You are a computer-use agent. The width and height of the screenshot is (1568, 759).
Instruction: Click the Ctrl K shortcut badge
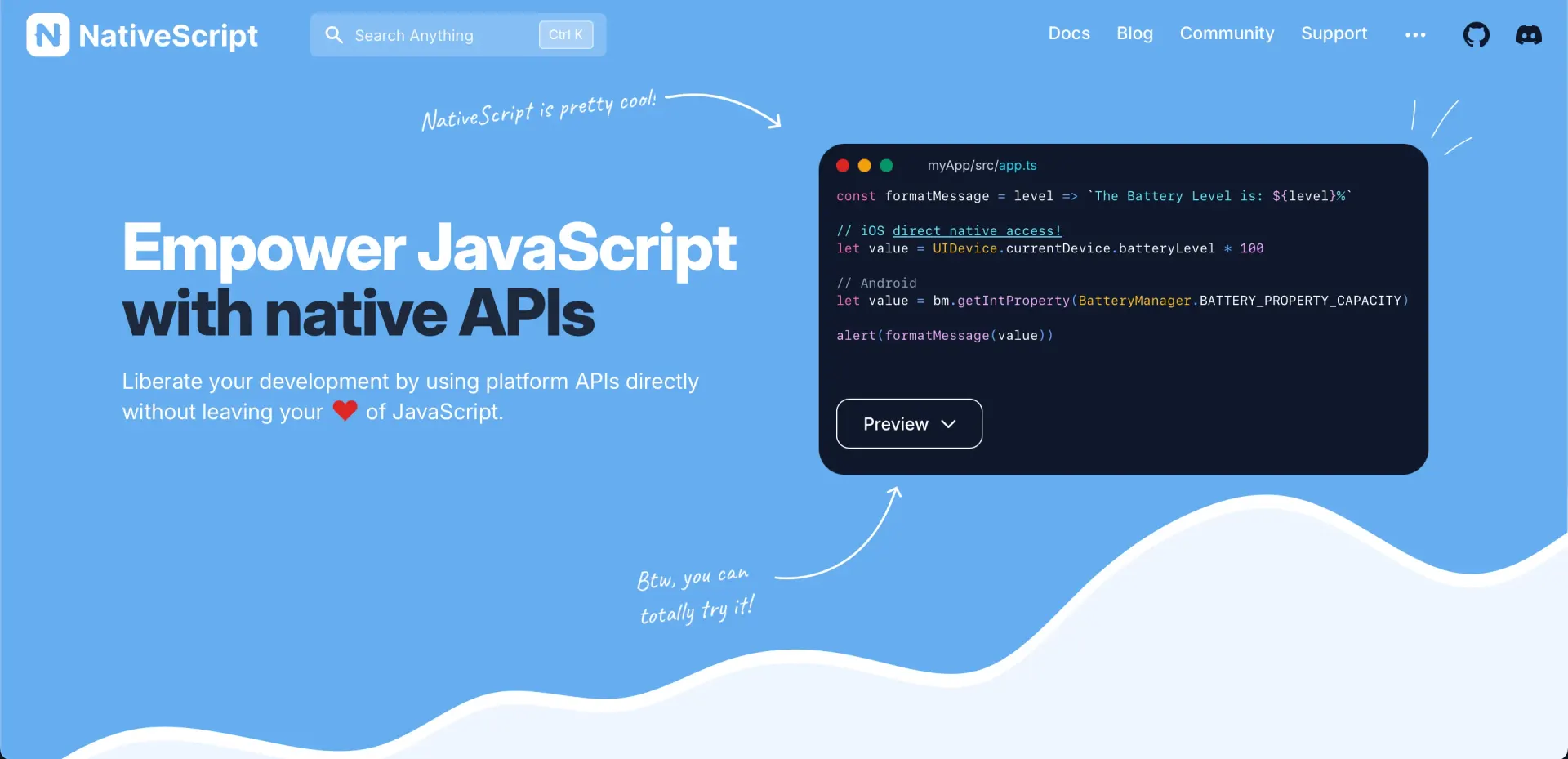tap(566, 34)
